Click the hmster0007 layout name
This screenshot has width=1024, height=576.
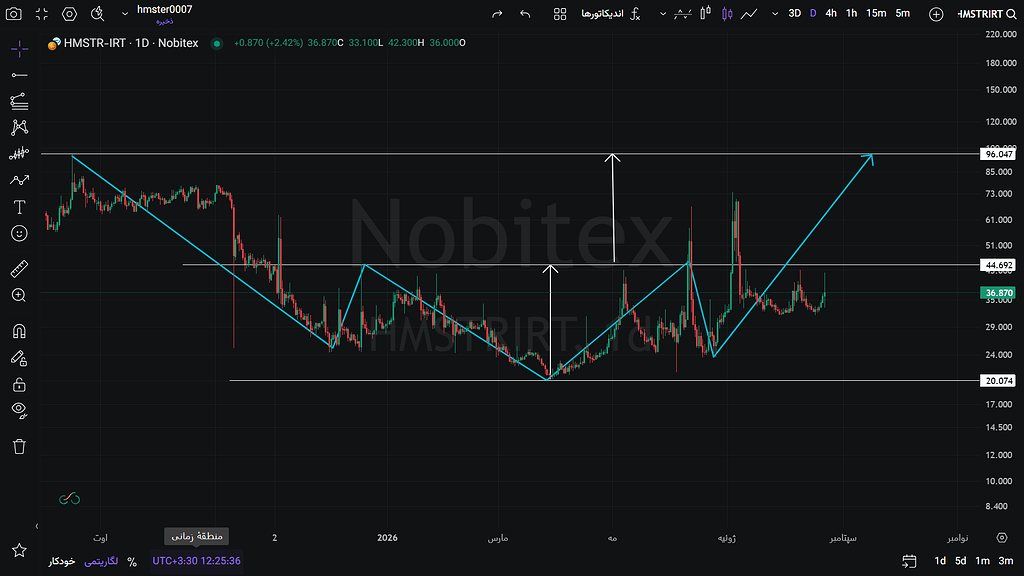[165, 9]
